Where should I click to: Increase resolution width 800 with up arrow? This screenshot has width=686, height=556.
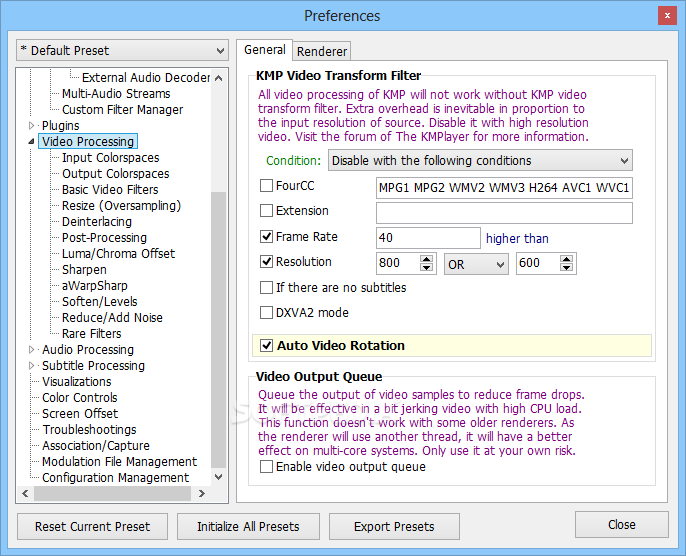tap(427, 259)
